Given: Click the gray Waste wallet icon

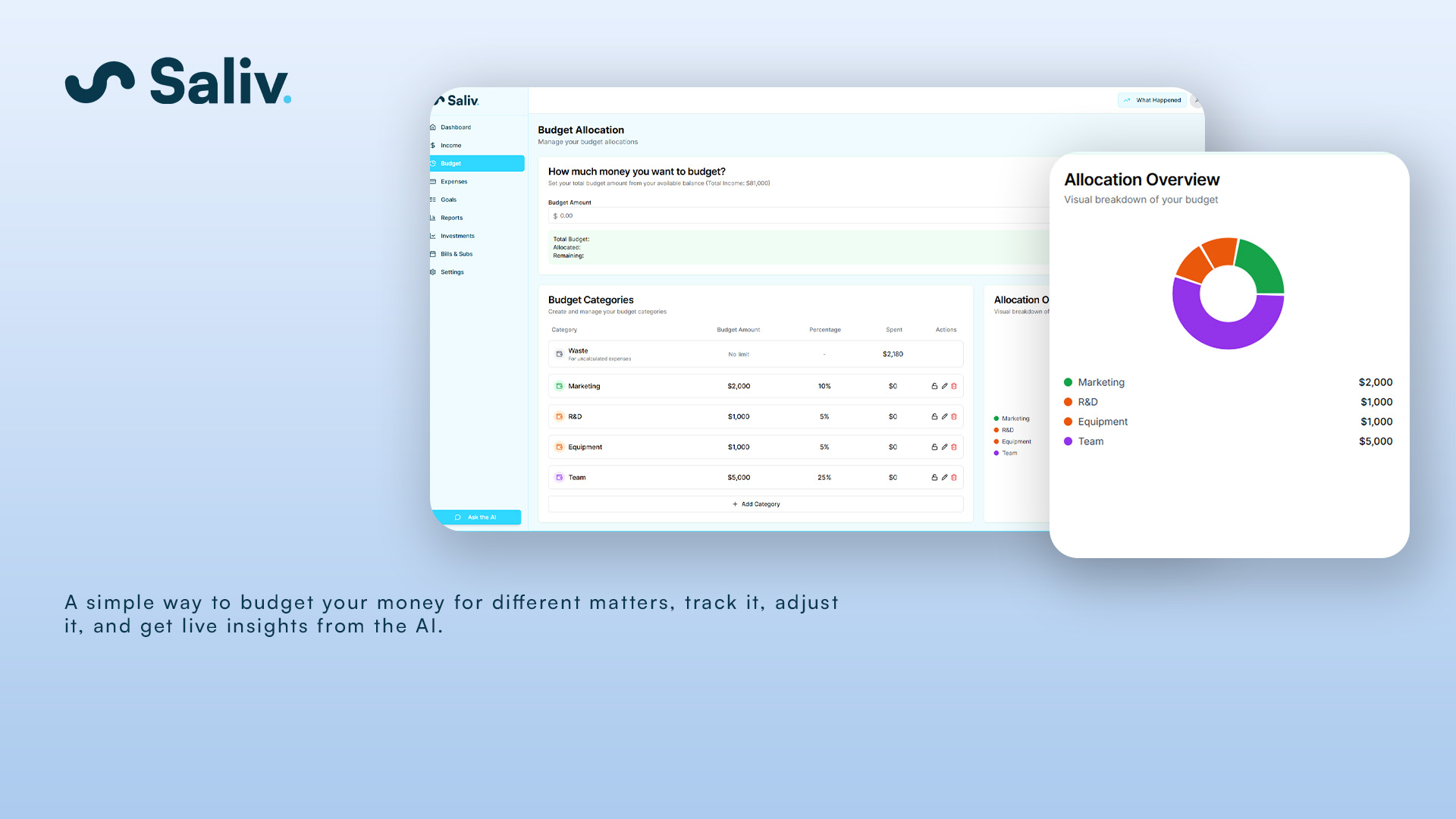Looking at the screenshot, I should point(560,354).
